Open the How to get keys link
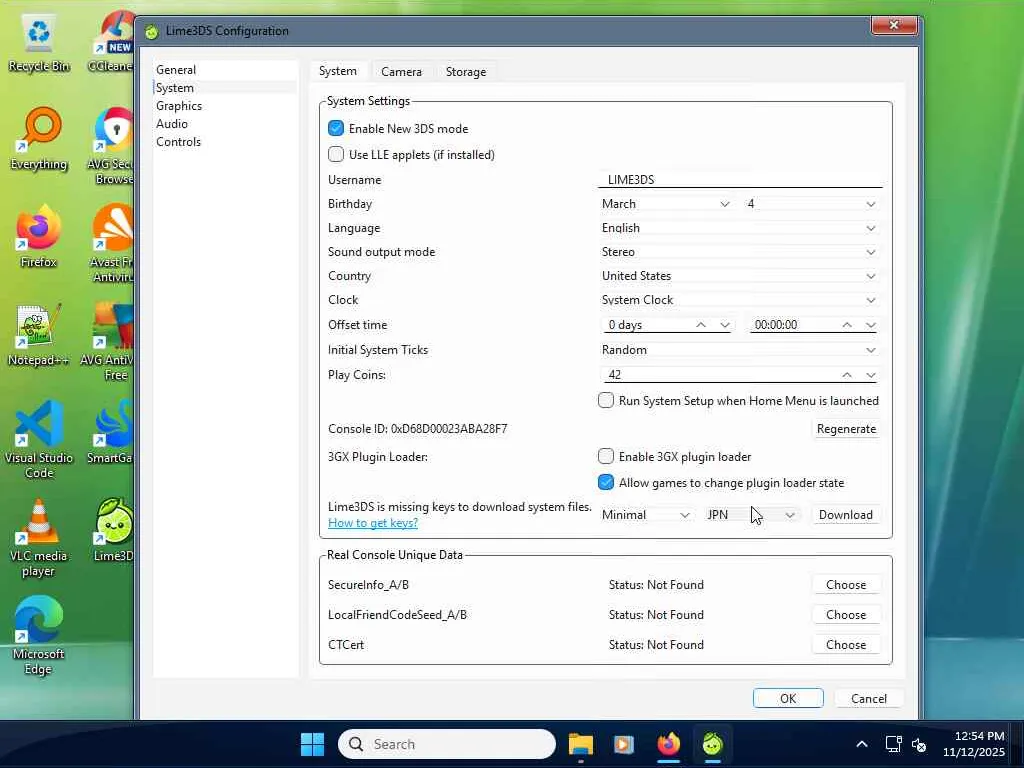1024x768 pixels. click(373, 522)
